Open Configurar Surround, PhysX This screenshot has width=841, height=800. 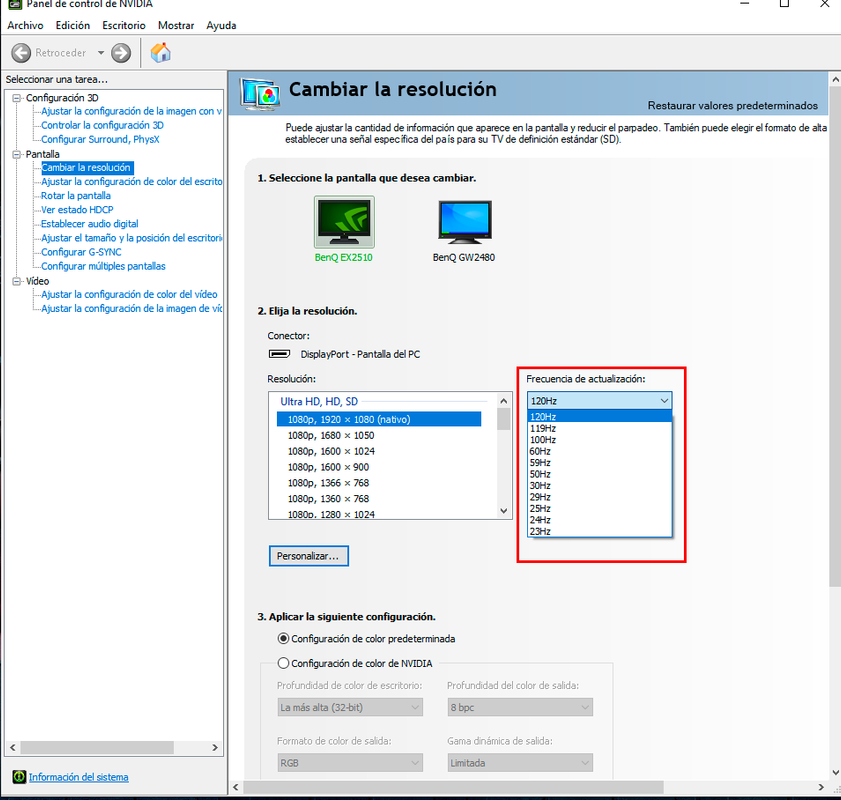click(100, 139)
